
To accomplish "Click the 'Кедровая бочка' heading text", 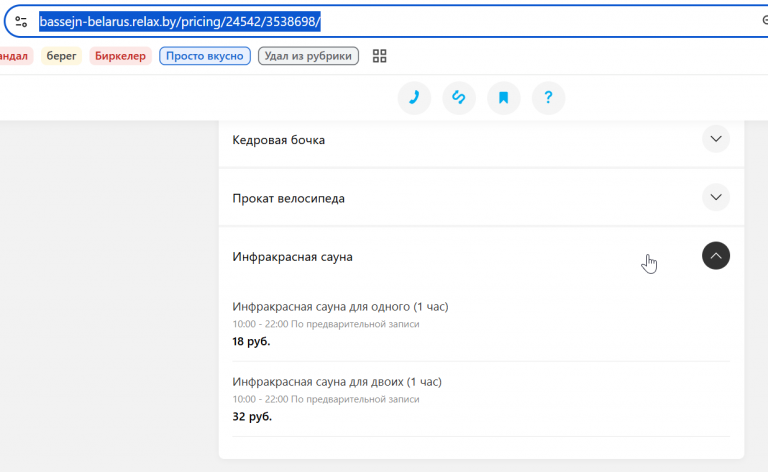I will point(278,140).
